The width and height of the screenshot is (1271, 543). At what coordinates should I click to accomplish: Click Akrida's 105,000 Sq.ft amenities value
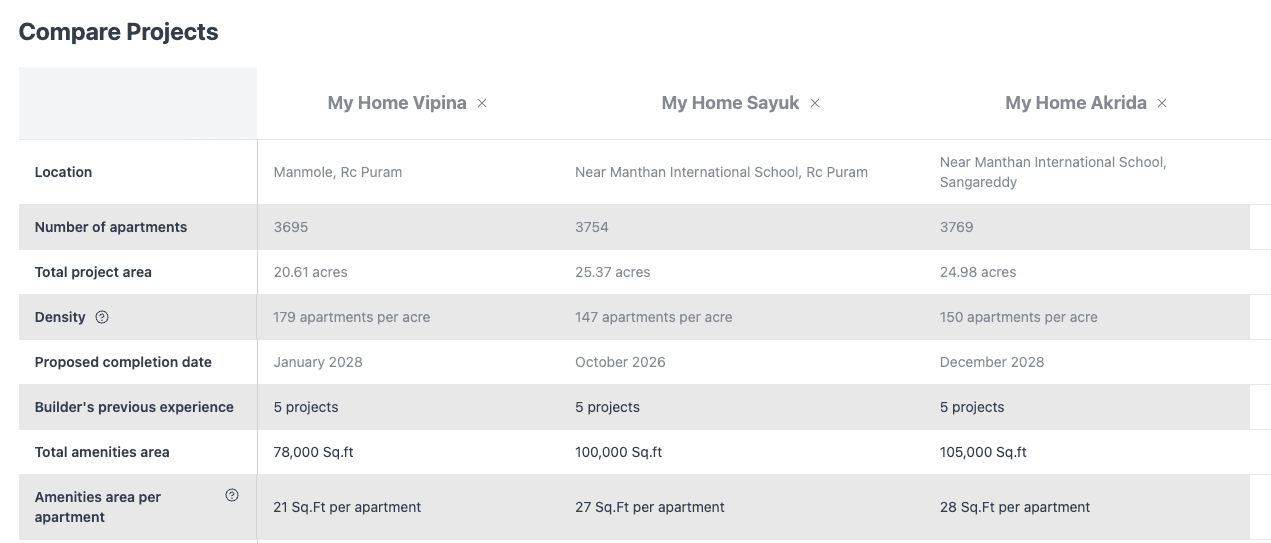point(983,452)
